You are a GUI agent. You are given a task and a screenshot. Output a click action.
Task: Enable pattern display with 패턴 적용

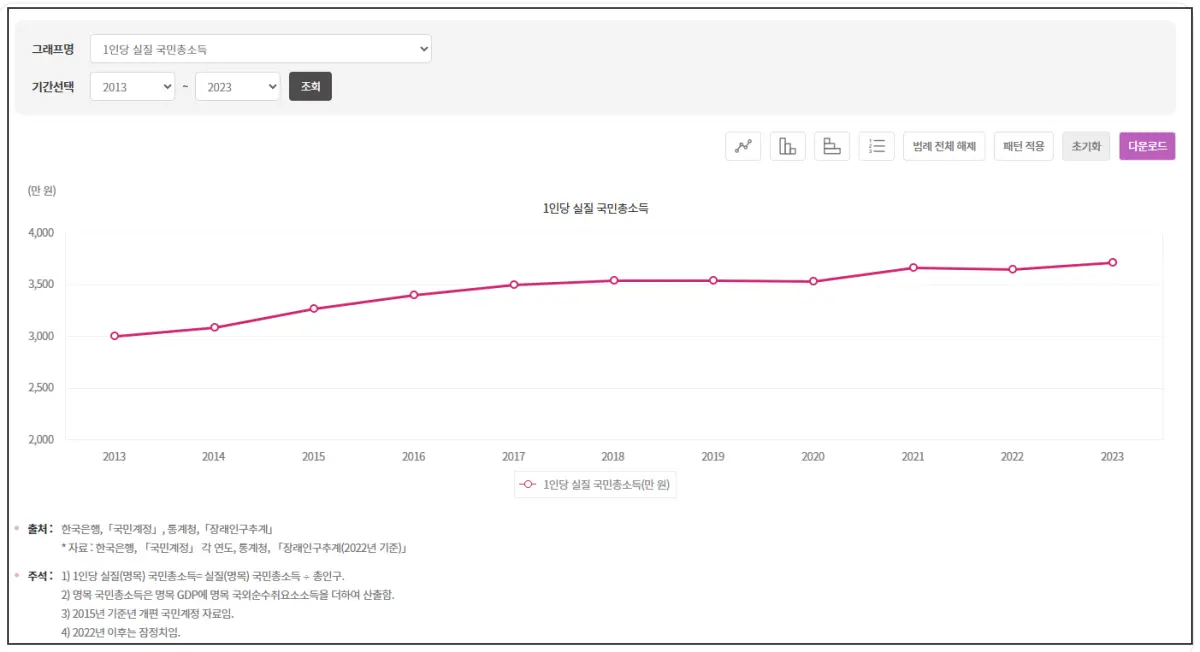(x=1023, y=145)
